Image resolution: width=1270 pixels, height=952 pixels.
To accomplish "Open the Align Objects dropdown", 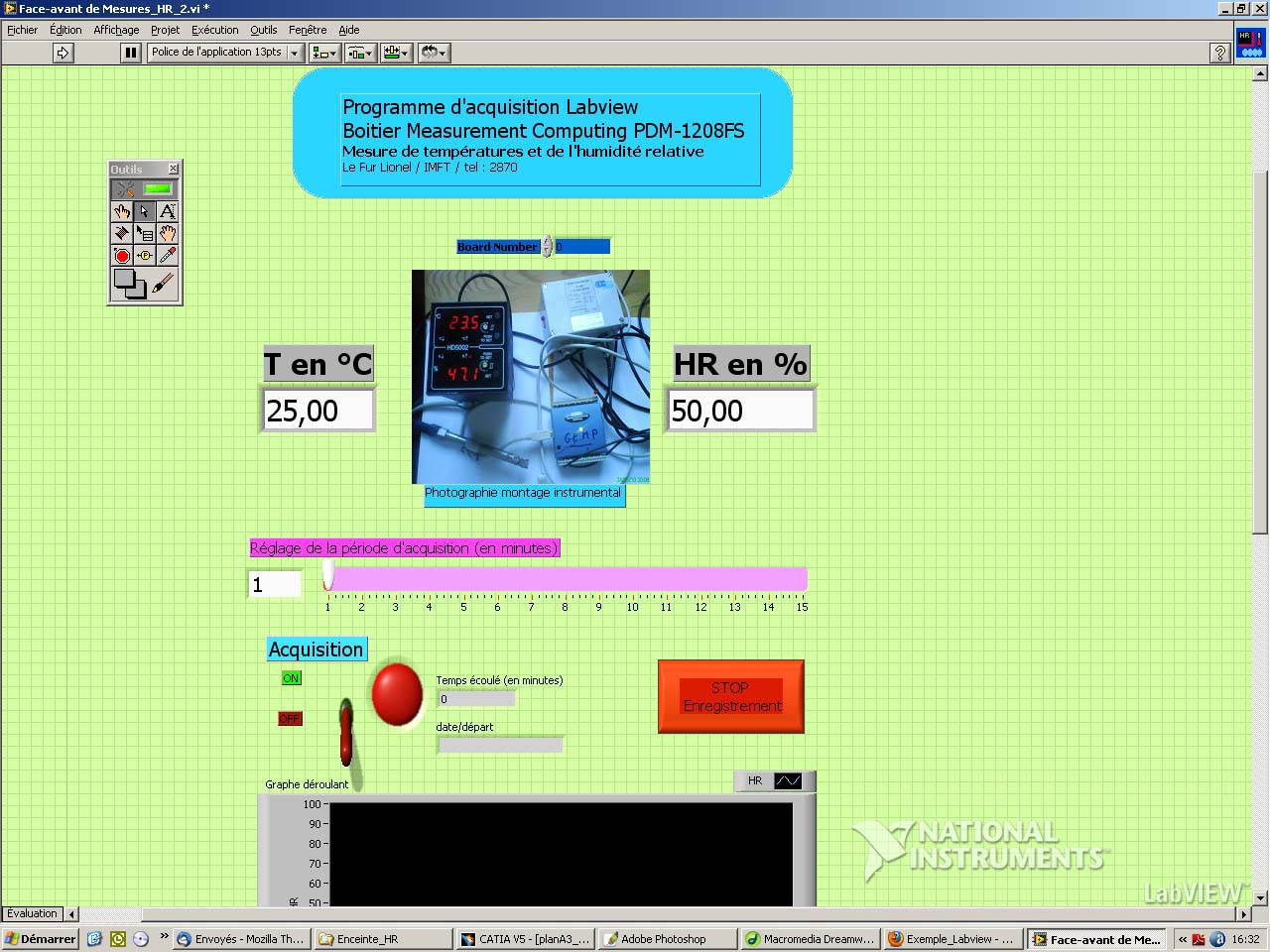I will coord(324,53).
